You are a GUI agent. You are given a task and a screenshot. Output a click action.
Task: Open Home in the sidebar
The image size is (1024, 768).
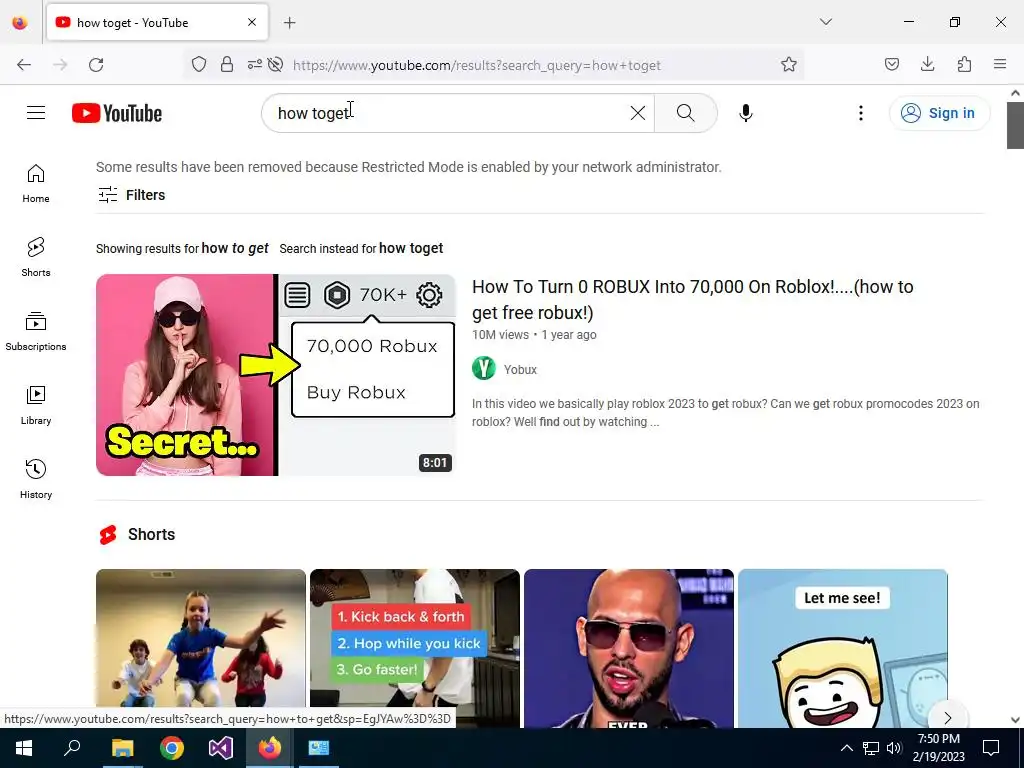coord(36,184)
